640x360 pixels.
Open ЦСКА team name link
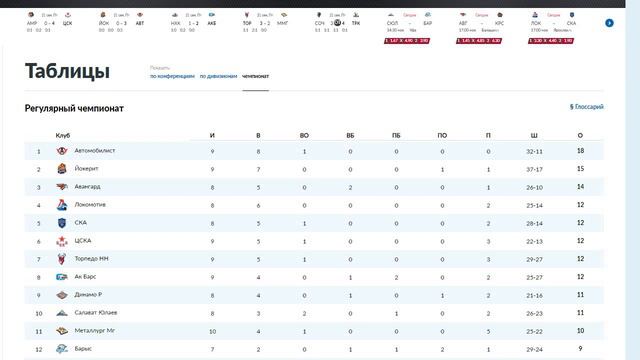[83, 240]
